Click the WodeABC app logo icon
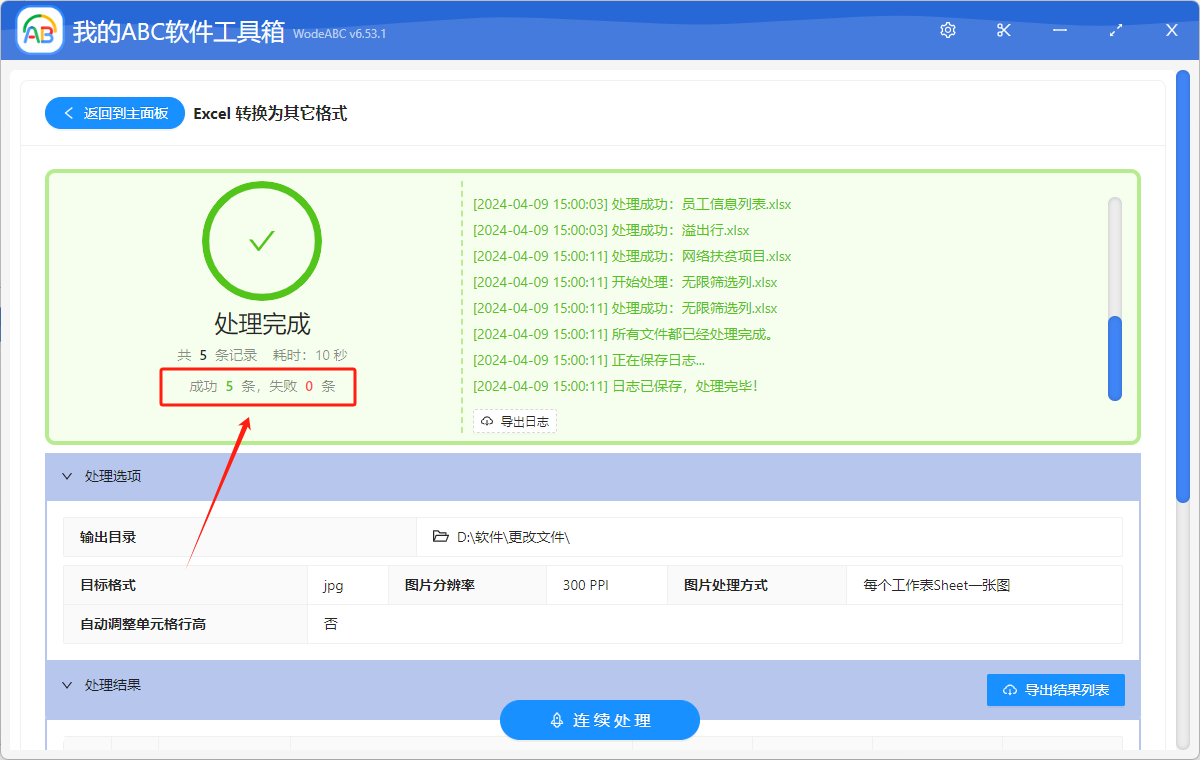This screenshot has width=1200, height=760. click(38, 30)
